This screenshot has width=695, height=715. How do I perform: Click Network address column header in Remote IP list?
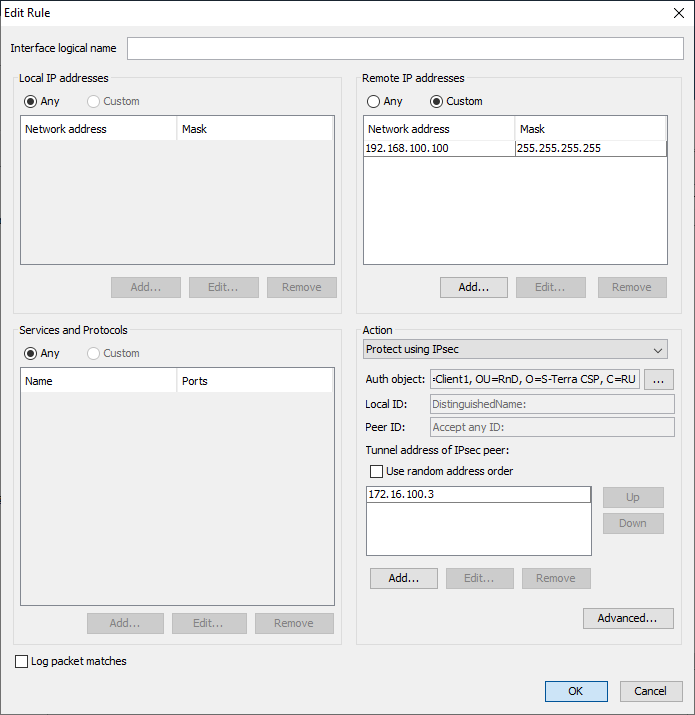point(439,129)
